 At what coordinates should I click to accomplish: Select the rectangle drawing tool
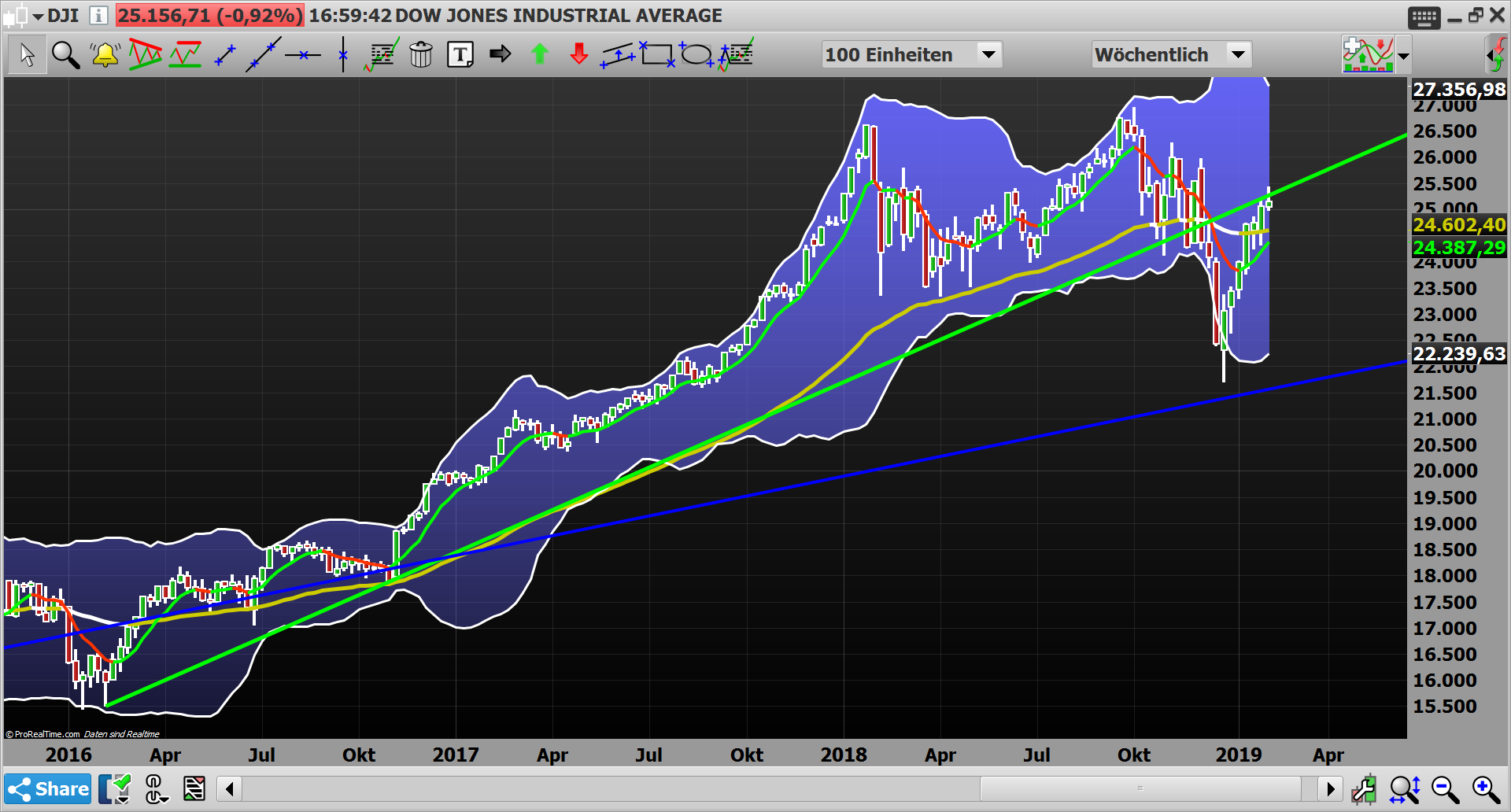click(657, 54)
